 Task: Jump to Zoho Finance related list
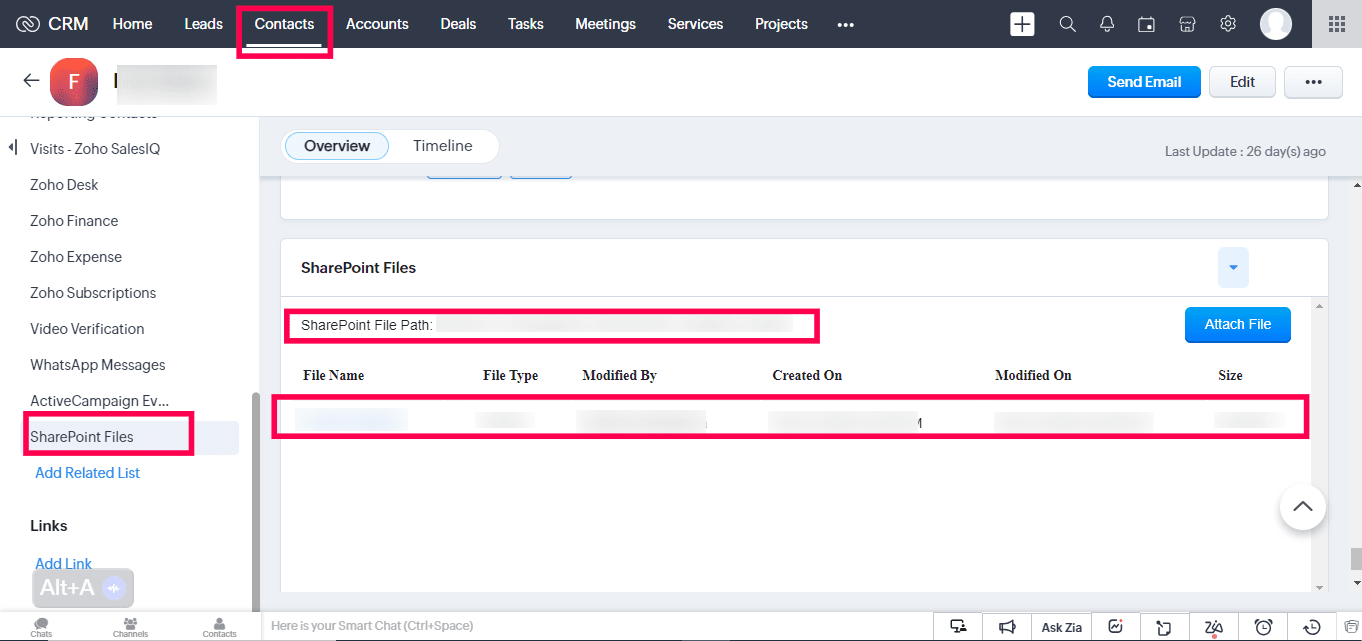click(74, 221)
